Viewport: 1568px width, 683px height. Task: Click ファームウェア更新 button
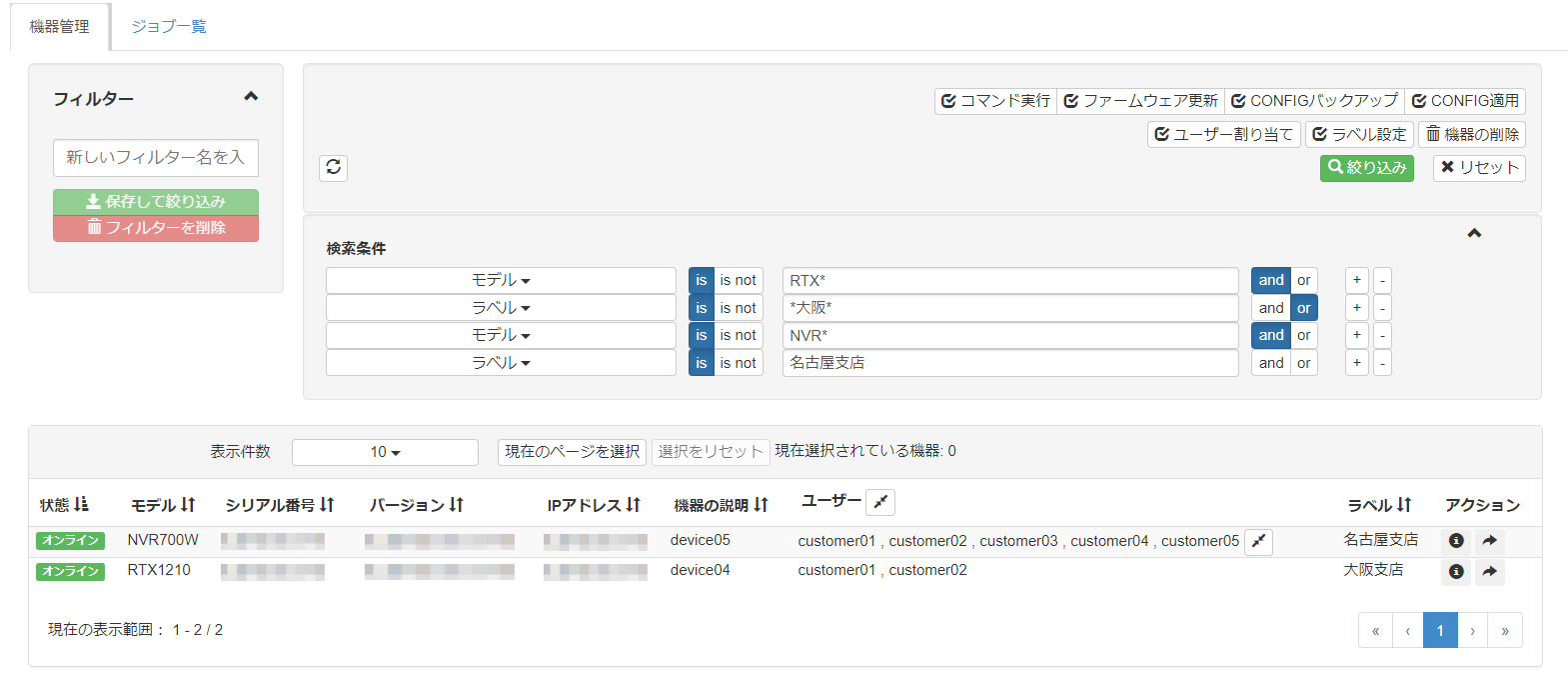click(1140, 101)
